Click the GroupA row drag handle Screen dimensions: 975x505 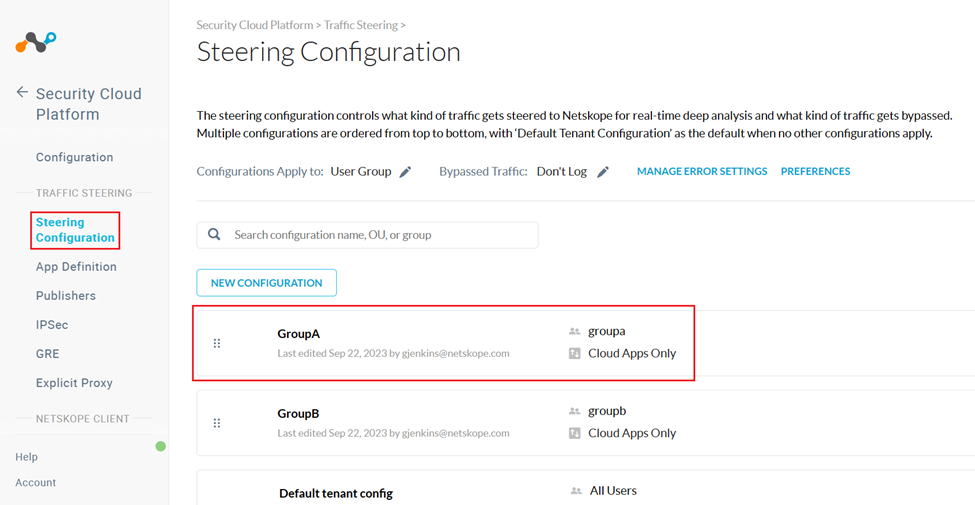[217, 343]
